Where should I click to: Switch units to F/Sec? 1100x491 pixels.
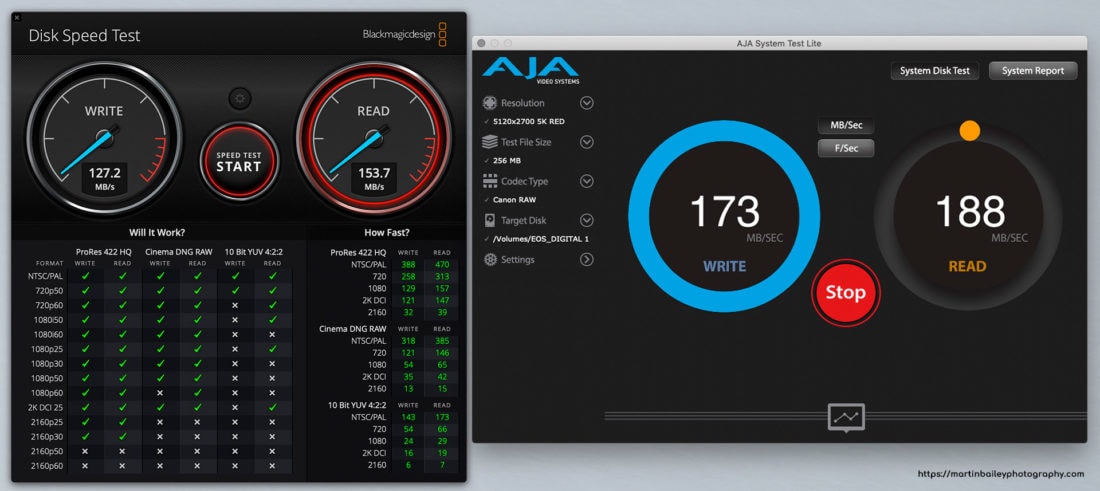click(846, 148)
